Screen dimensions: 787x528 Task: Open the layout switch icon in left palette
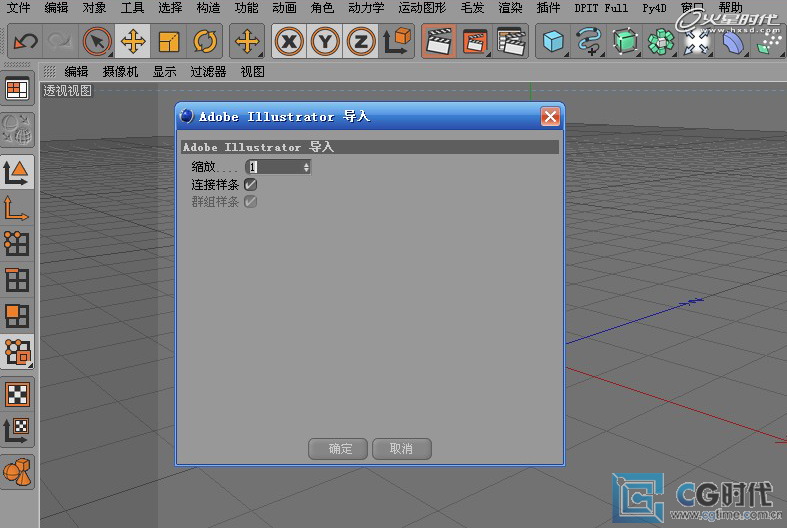(17, 90)
